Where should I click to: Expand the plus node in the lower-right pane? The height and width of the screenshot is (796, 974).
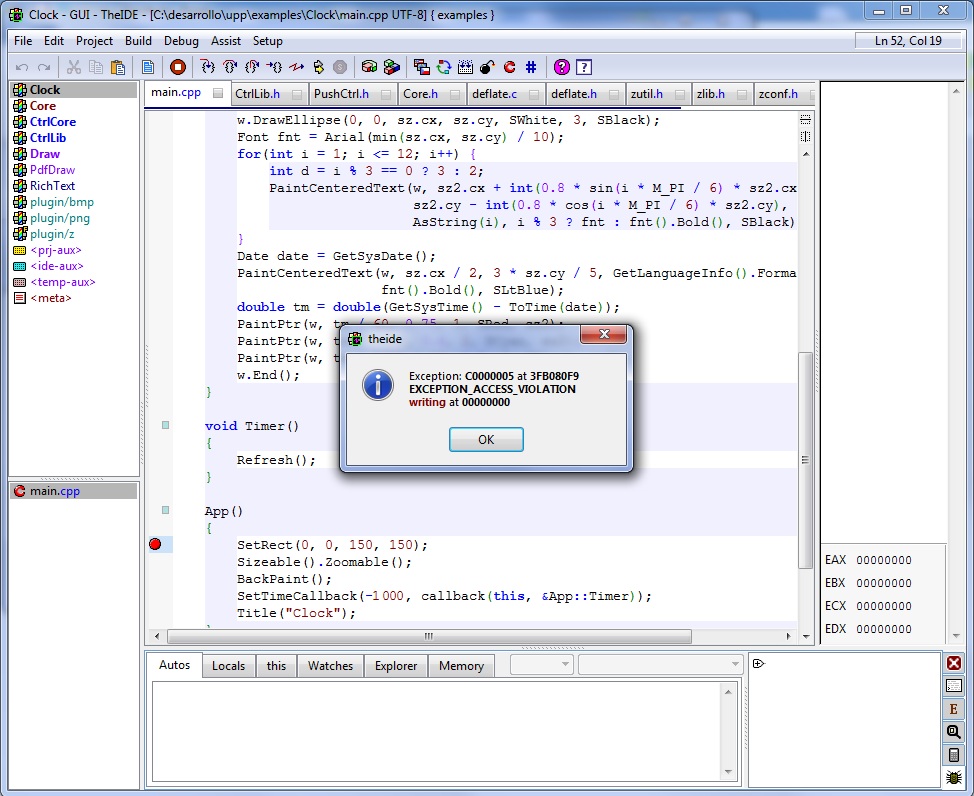point(758,663)
